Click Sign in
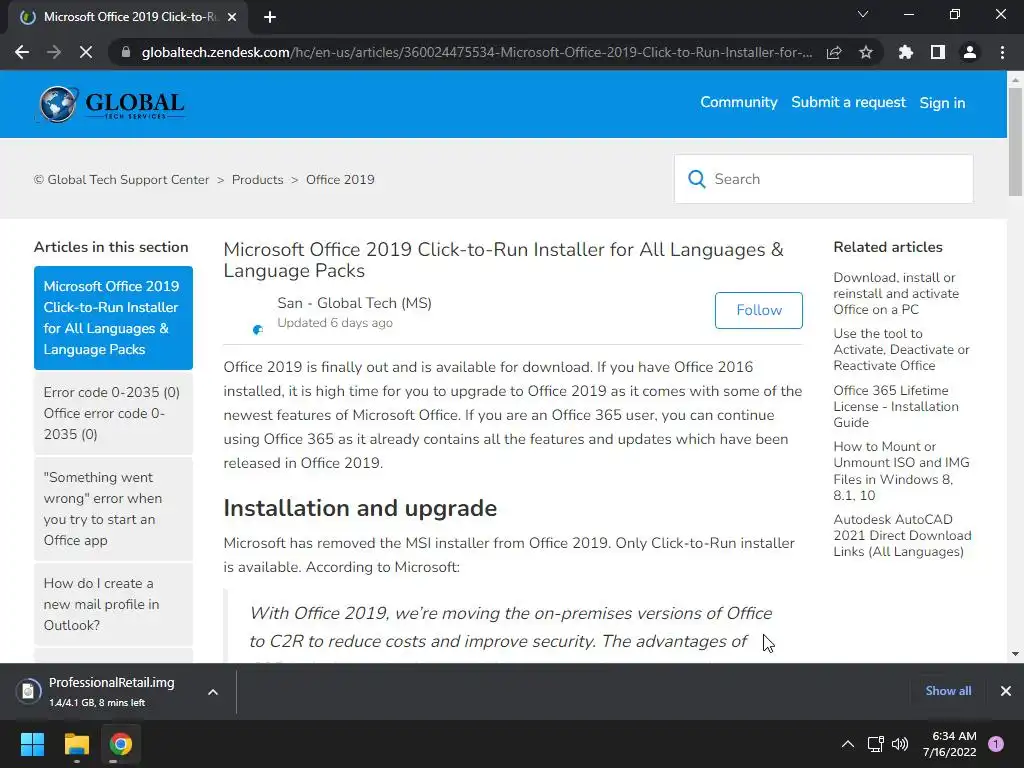 pos(942,103)
